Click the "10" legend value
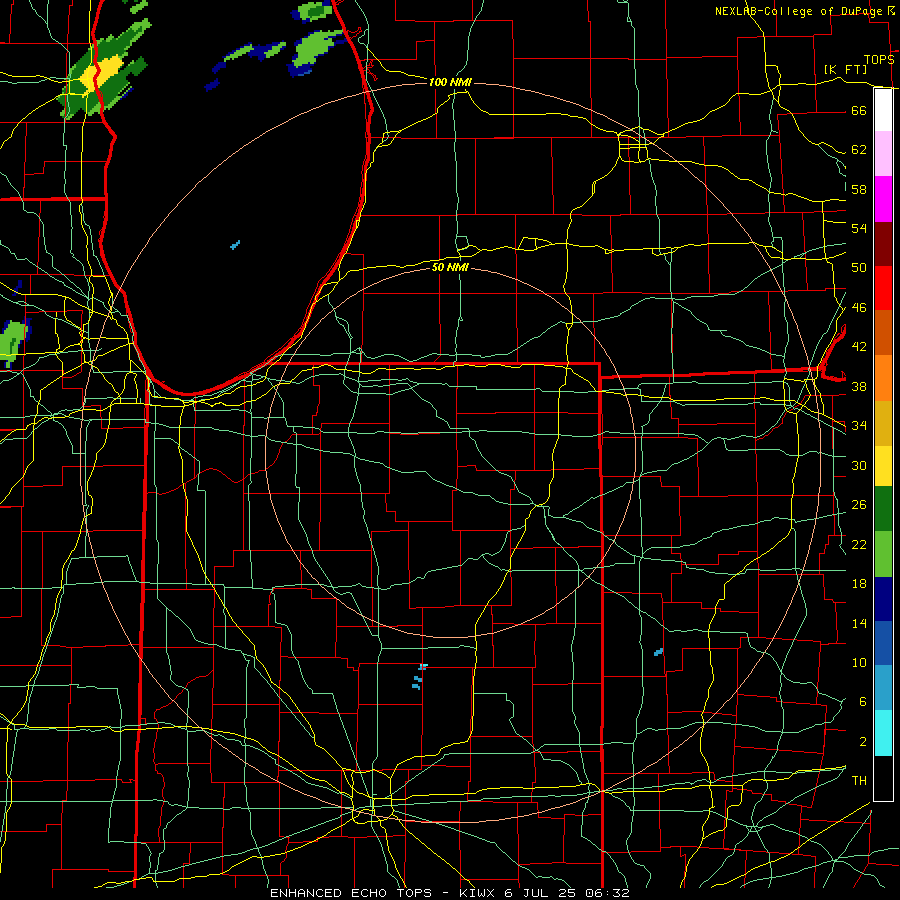Image resolution: width=900 pixels, height=900 pixels. [859, 662]
